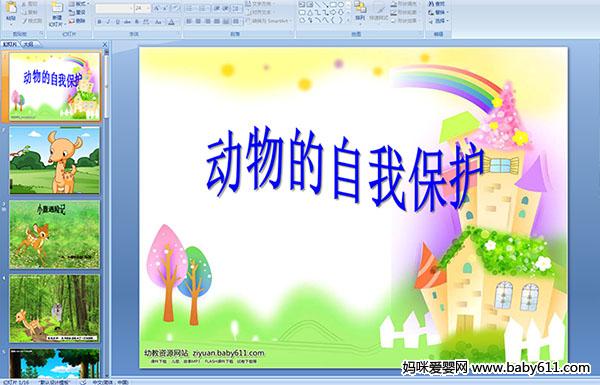The image size is (600, 385).
Task: Select the slide 1 title thumbnail
Action: tap(54, 86)
